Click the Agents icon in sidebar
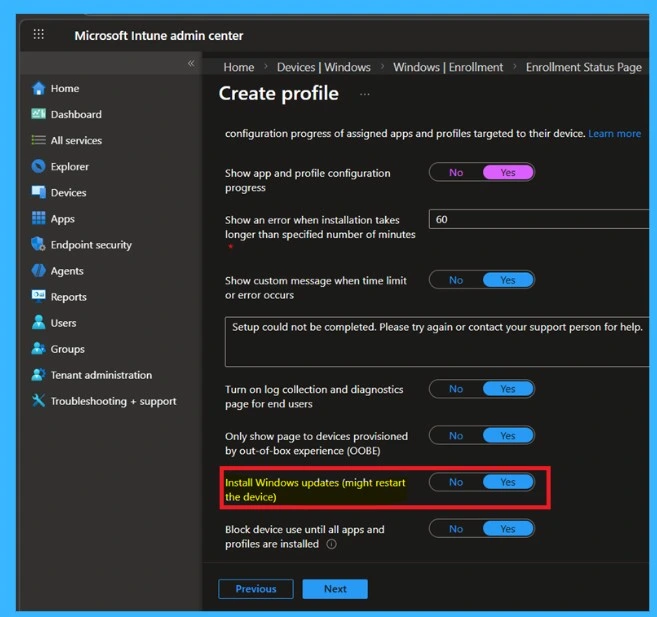 click(39, 271)
